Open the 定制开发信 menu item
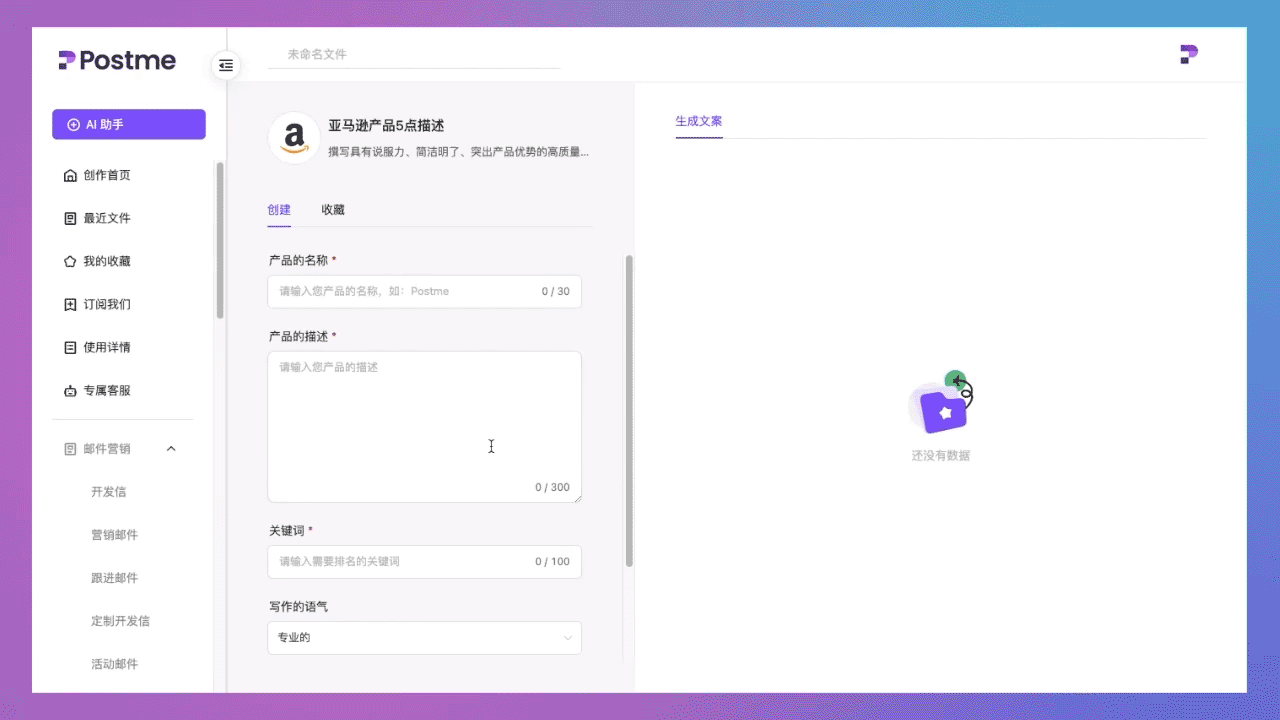The width and height of the screenshot is (1280, 720). [120, 620]
